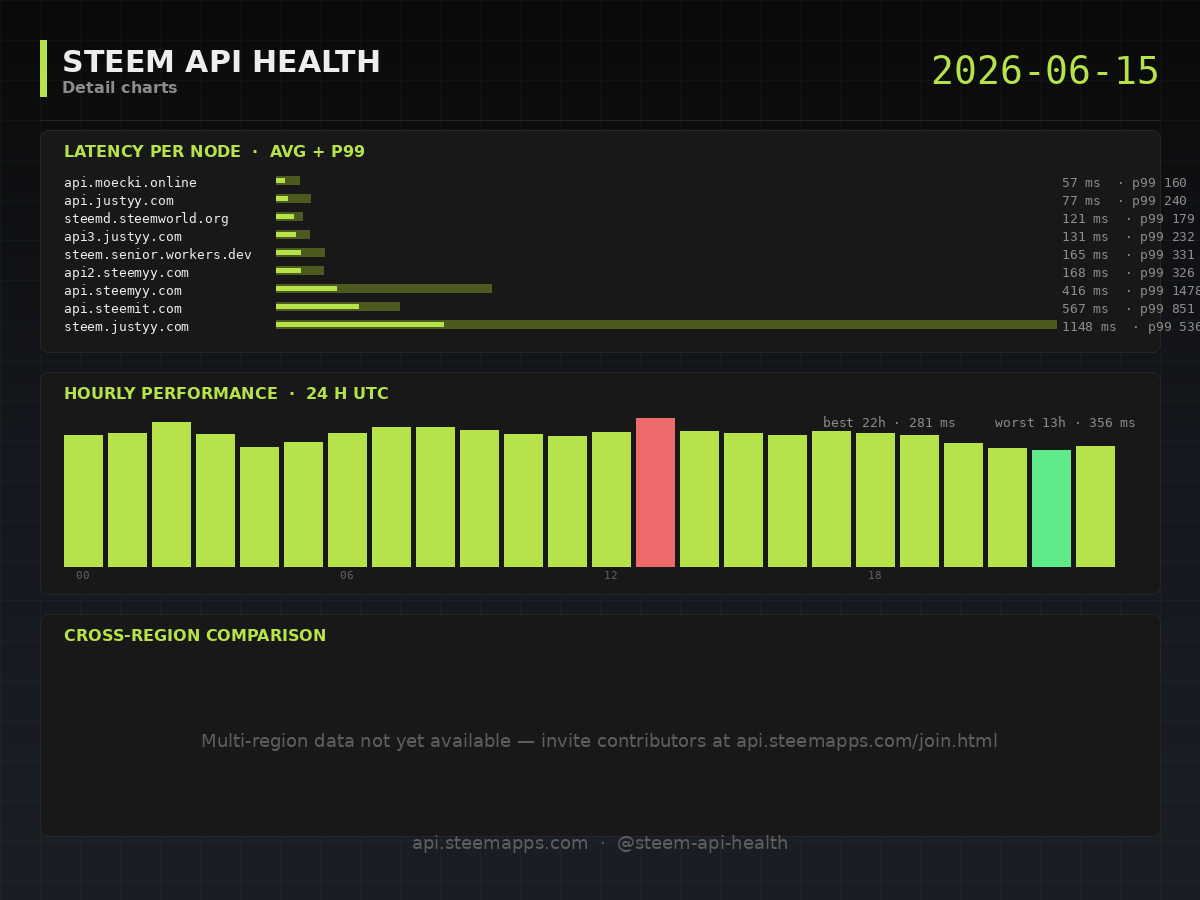This screenshot has width=1200, height=900.
Task: Click the CROSS-REGION COMPARISON heading
Action: click(195, 636)
